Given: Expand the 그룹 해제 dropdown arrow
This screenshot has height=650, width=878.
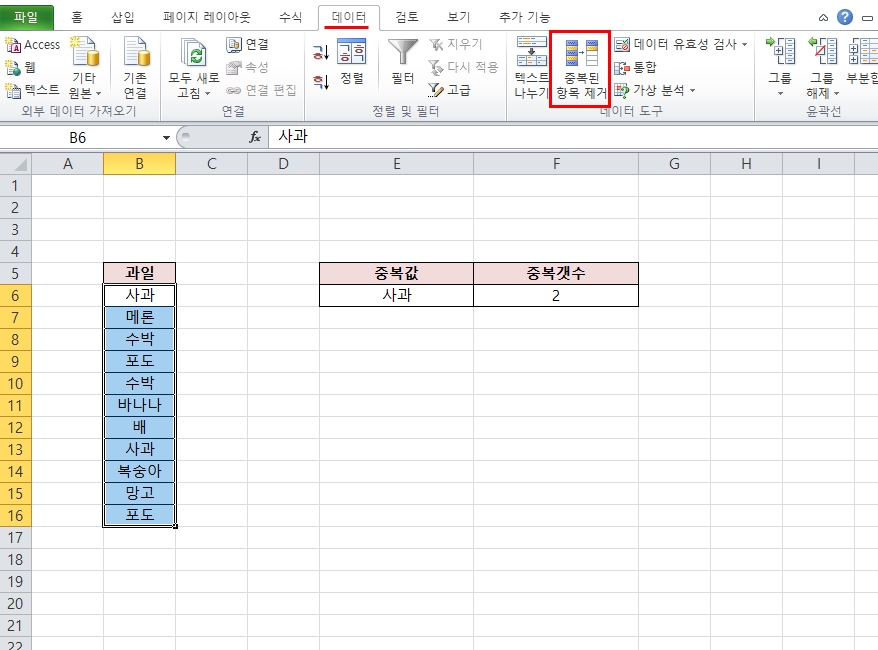Looking at the screenshot, I should [x=837, y=93].
